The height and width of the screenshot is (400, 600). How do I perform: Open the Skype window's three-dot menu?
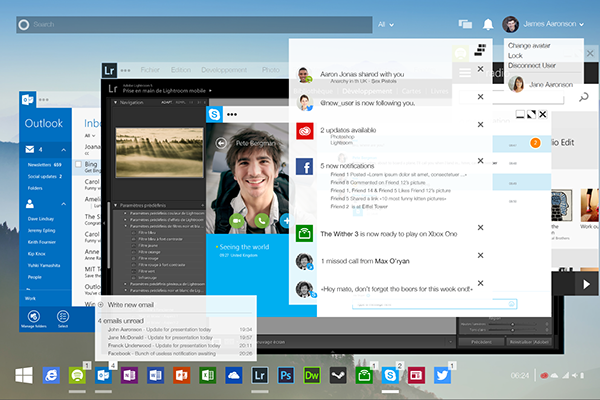232,114
